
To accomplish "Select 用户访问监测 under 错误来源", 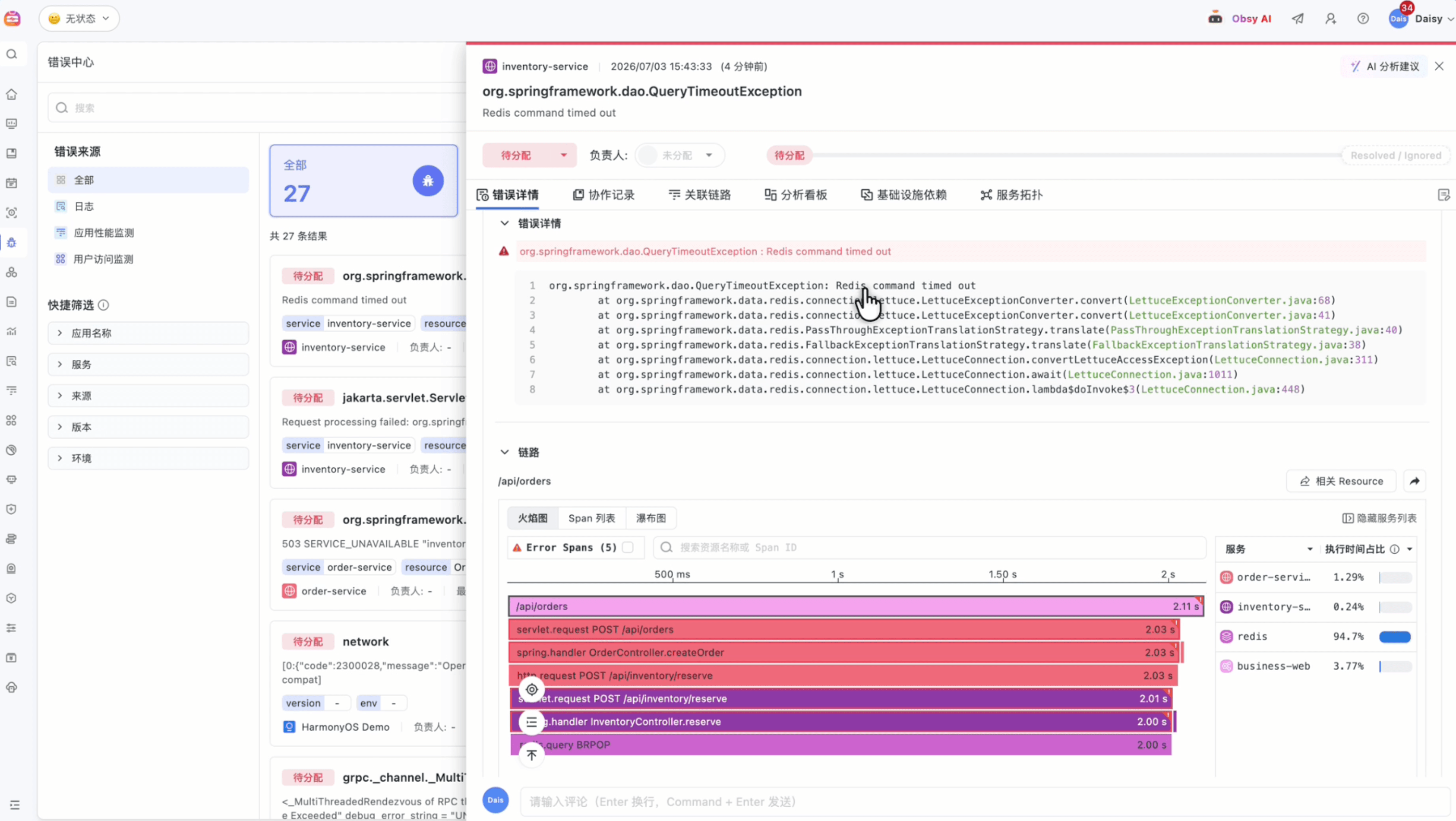I will coord(148,259).
